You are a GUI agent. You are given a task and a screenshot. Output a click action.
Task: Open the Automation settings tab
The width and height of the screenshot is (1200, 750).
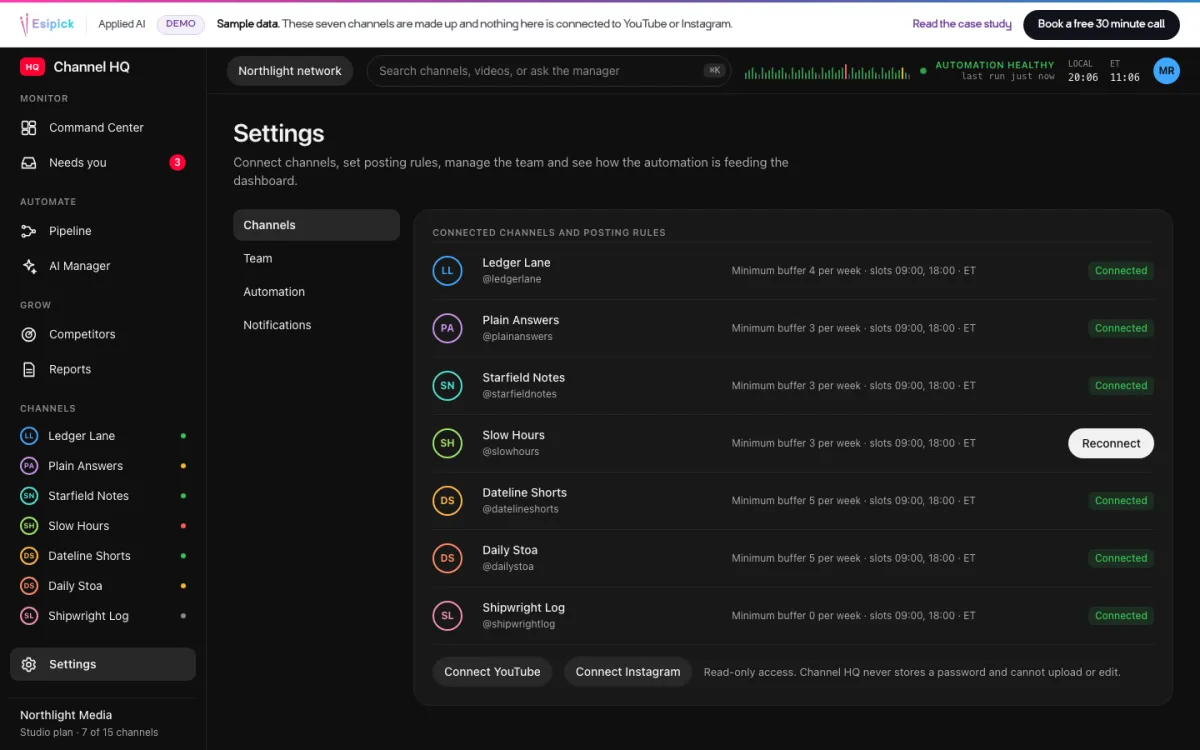[316, 292]
